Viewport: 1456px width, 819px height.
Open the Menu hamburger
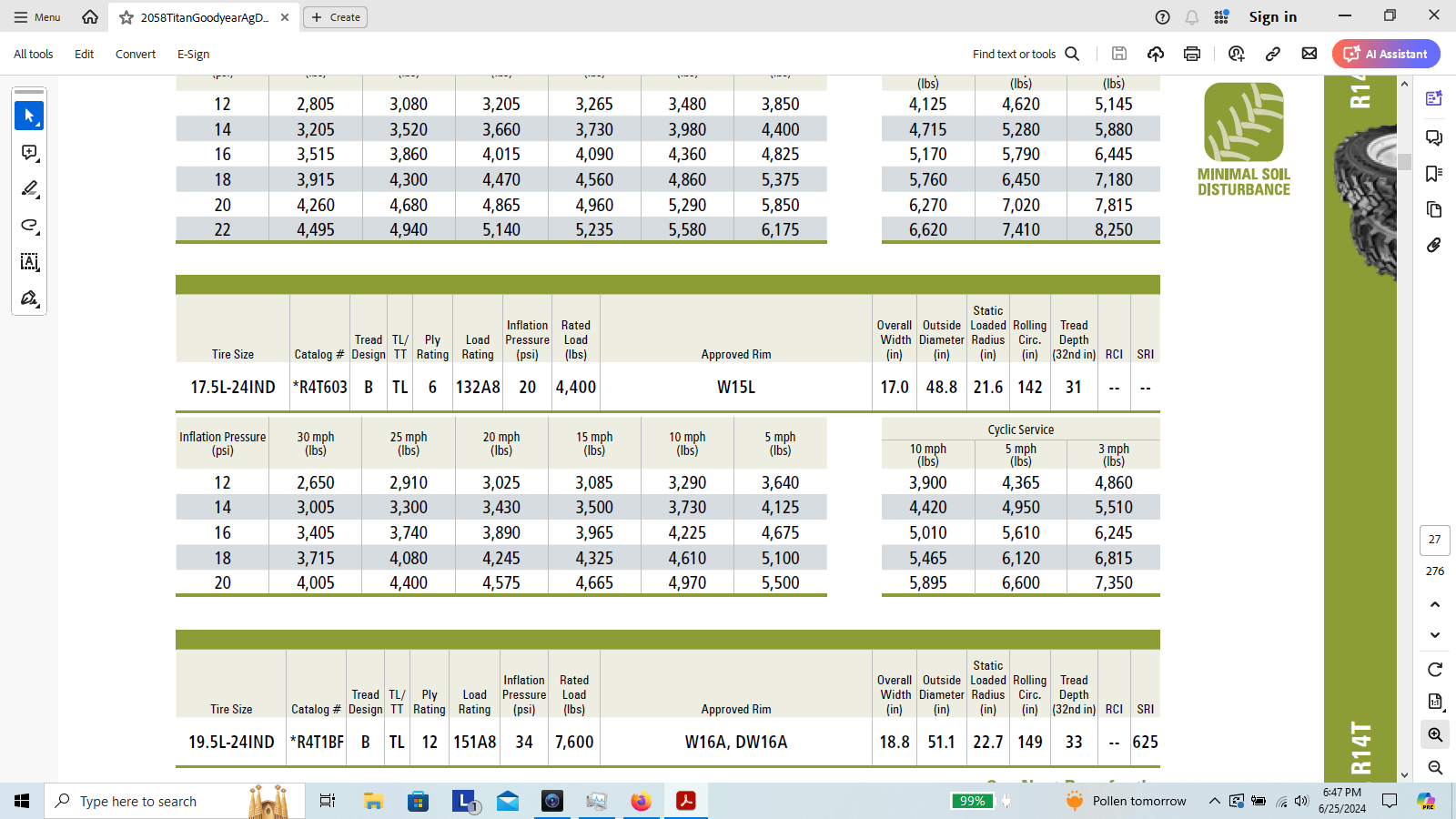tap(37, 17)
